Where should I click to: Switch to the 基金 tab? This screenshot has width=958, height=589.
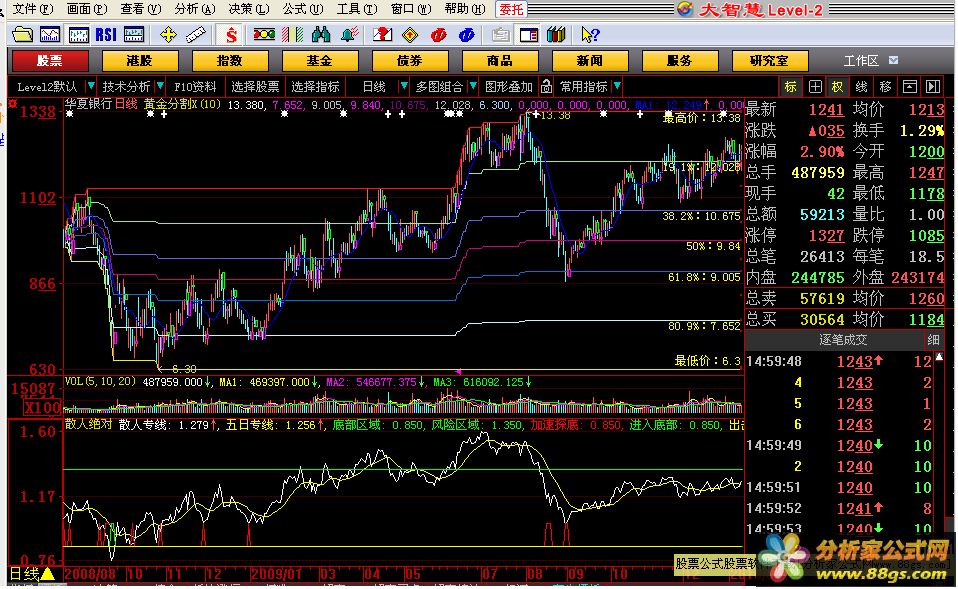(320, 60)
